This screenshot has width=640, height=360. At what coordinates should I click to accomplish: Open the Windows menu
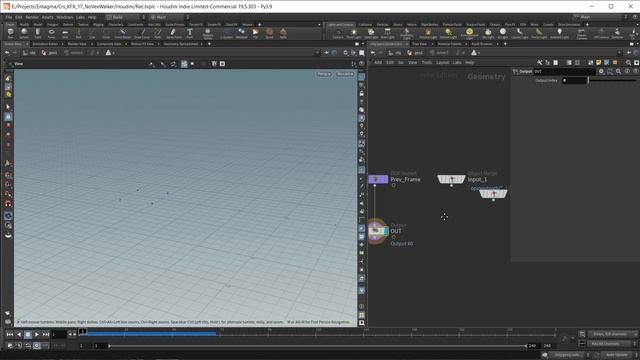pyautogui.click(x=64, y=17)
